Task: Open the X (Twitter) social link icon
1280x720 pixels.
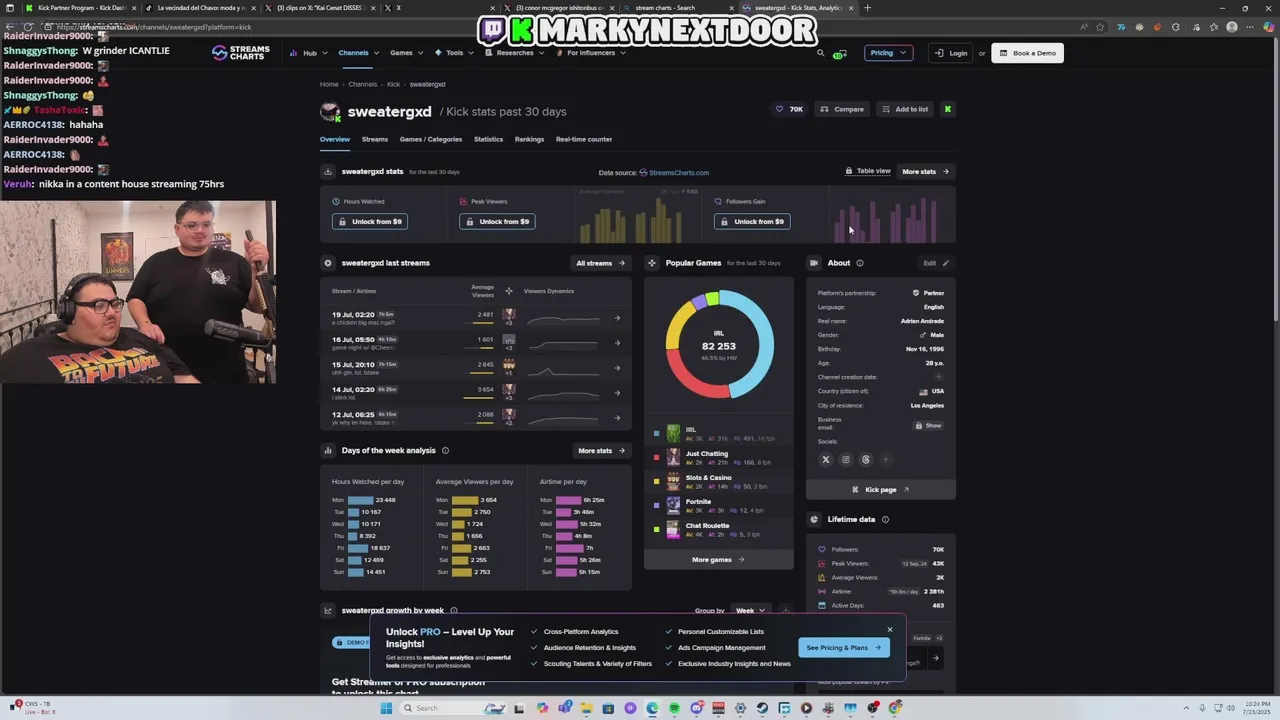Action: 826,460
